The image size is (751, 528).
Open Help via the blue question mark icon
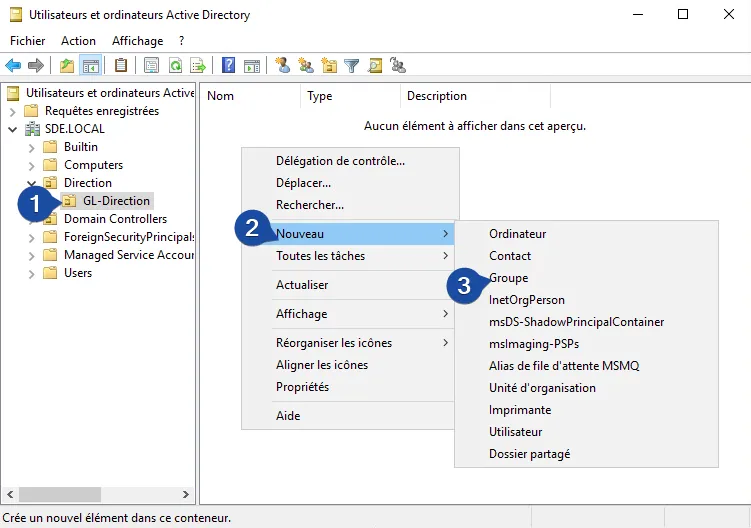229,66
